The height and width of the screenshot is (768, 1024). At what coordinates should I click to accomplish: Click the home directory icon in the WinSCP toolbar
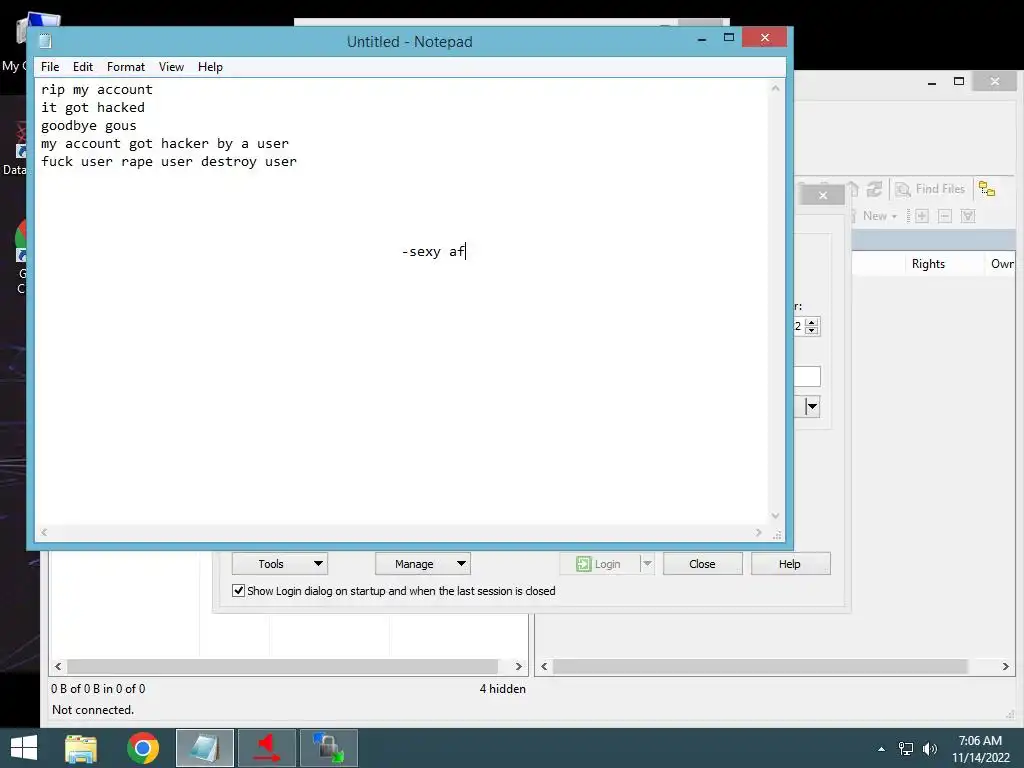click(x=854, y=189)
